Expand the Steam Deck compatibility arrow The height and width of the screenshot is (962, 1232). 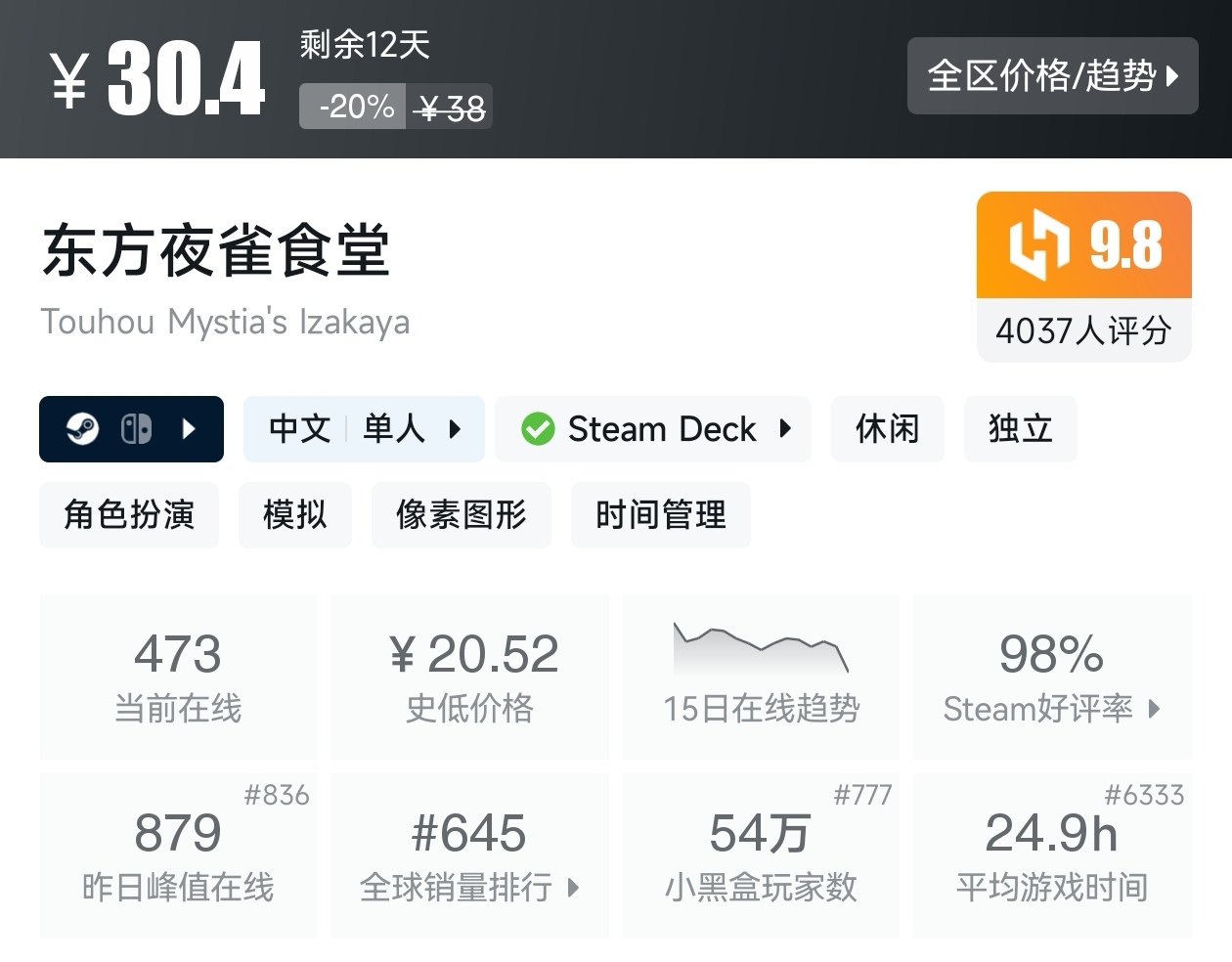coord(785,429)
